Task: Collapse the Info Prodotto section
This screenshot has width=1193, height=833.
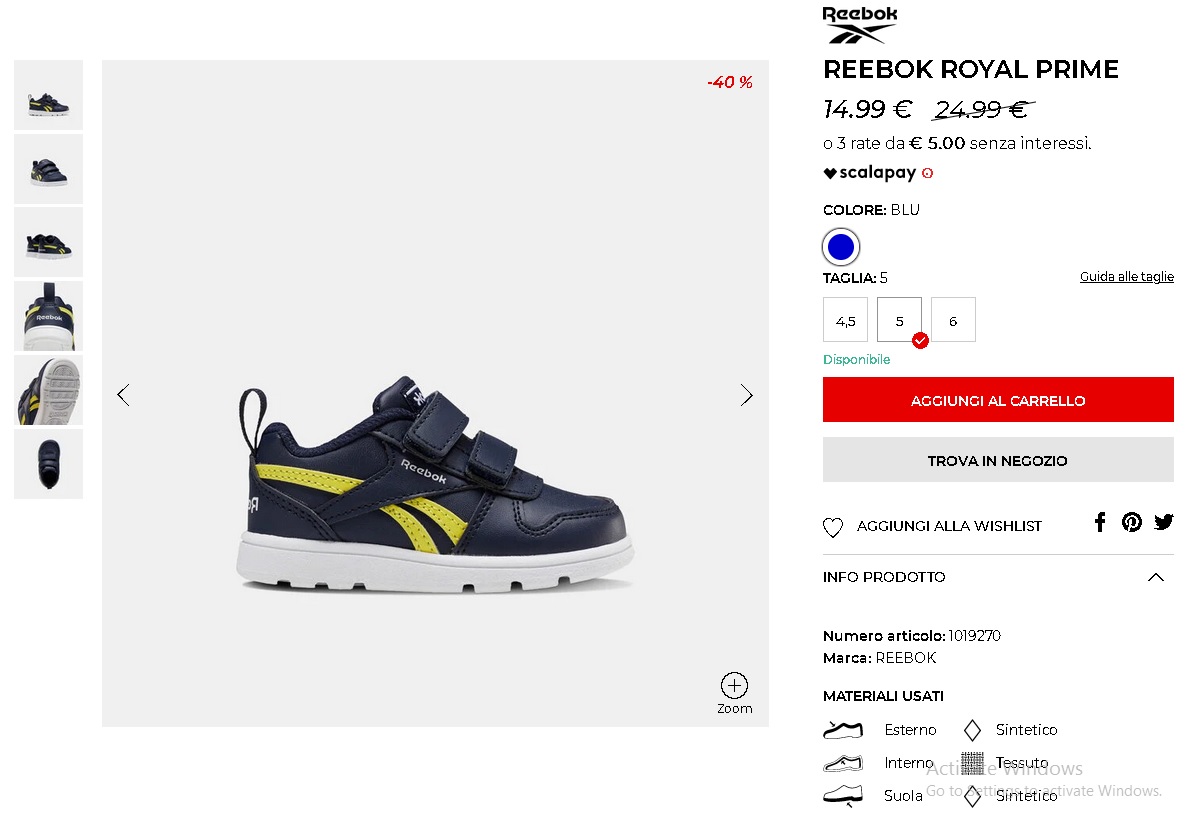Action: pyautogui.click(x=1156, y=577)
